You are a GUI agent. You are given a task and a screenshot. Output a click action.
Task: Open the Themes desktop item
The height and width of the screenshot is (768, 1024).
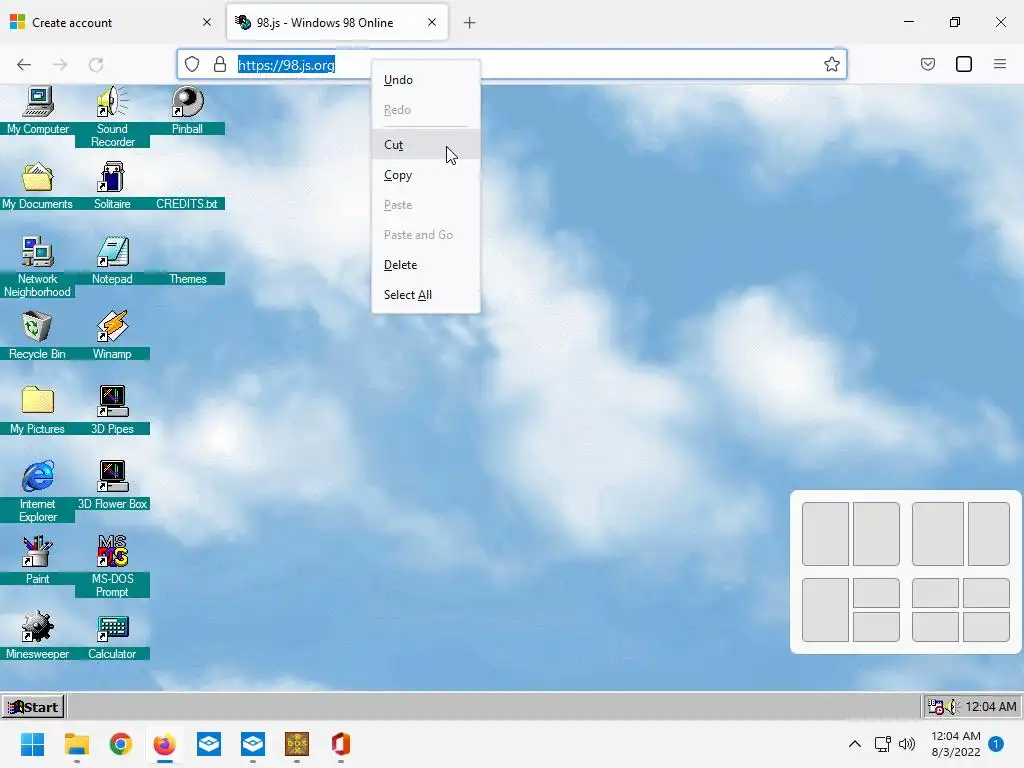tap(187, 279)
